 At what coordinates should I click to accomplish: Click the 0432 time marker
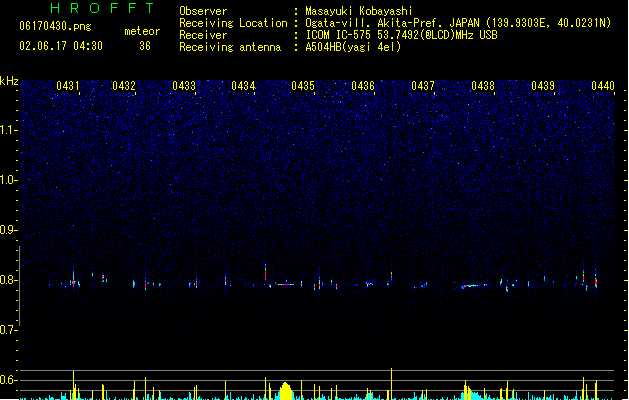(124, 86)
